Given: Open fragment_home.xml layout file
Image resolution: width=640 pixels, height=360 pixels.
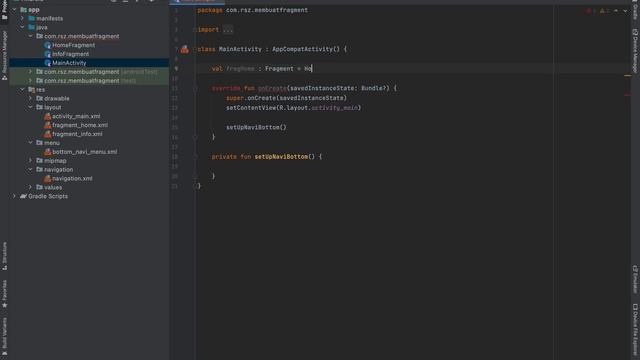Looking at the screenshot, I should 80,125.
